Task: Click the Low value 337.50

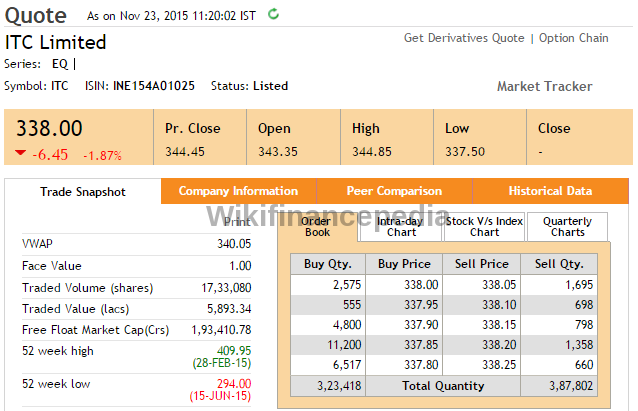Action: 465,152
